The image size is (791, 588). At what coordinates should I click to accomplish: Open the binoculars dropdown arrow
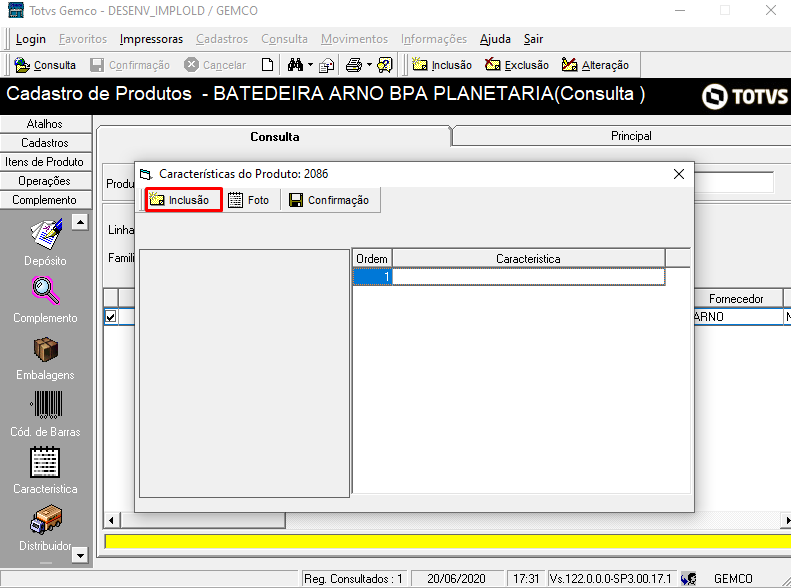(x=310, y=65)
